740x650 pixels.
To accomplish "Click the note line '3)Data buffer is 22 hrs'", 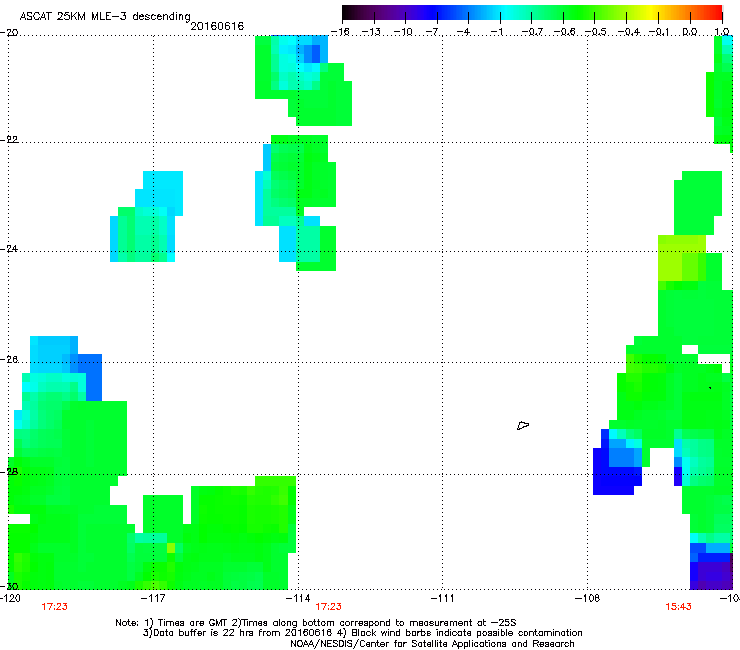I will coord(362,633).
